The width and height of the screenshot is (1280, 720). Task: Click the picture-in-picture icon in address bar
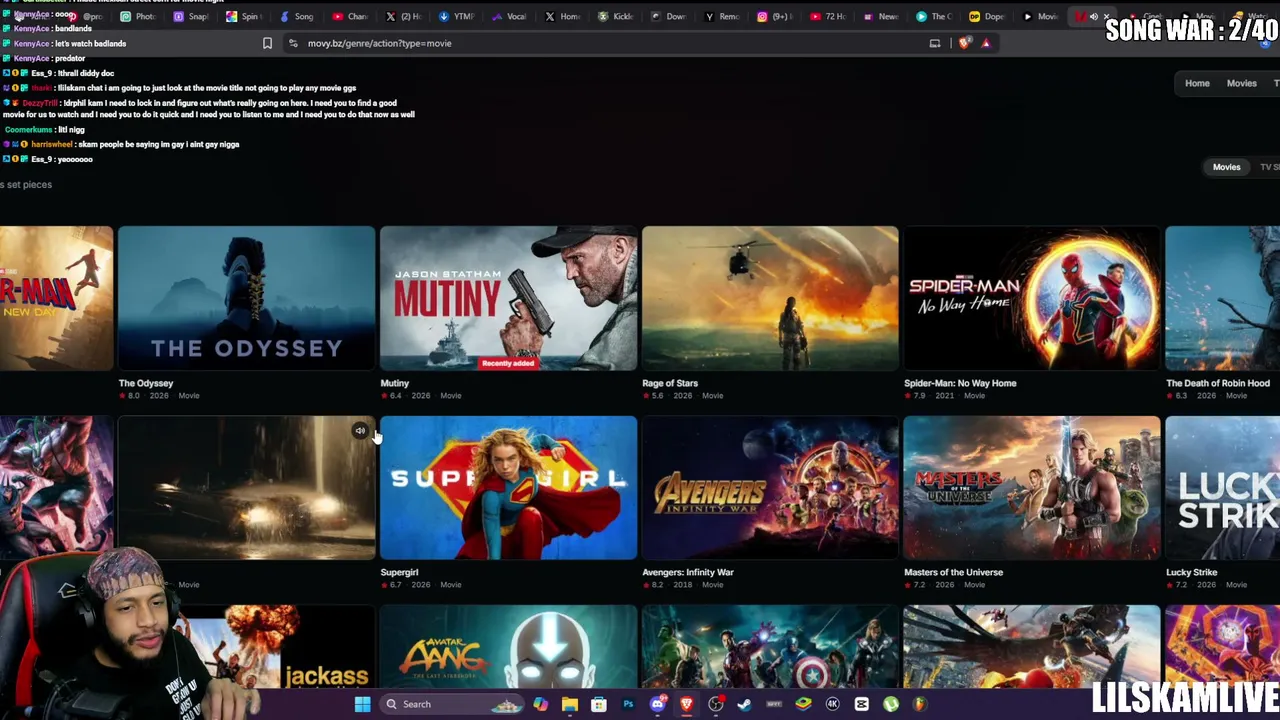935,43
